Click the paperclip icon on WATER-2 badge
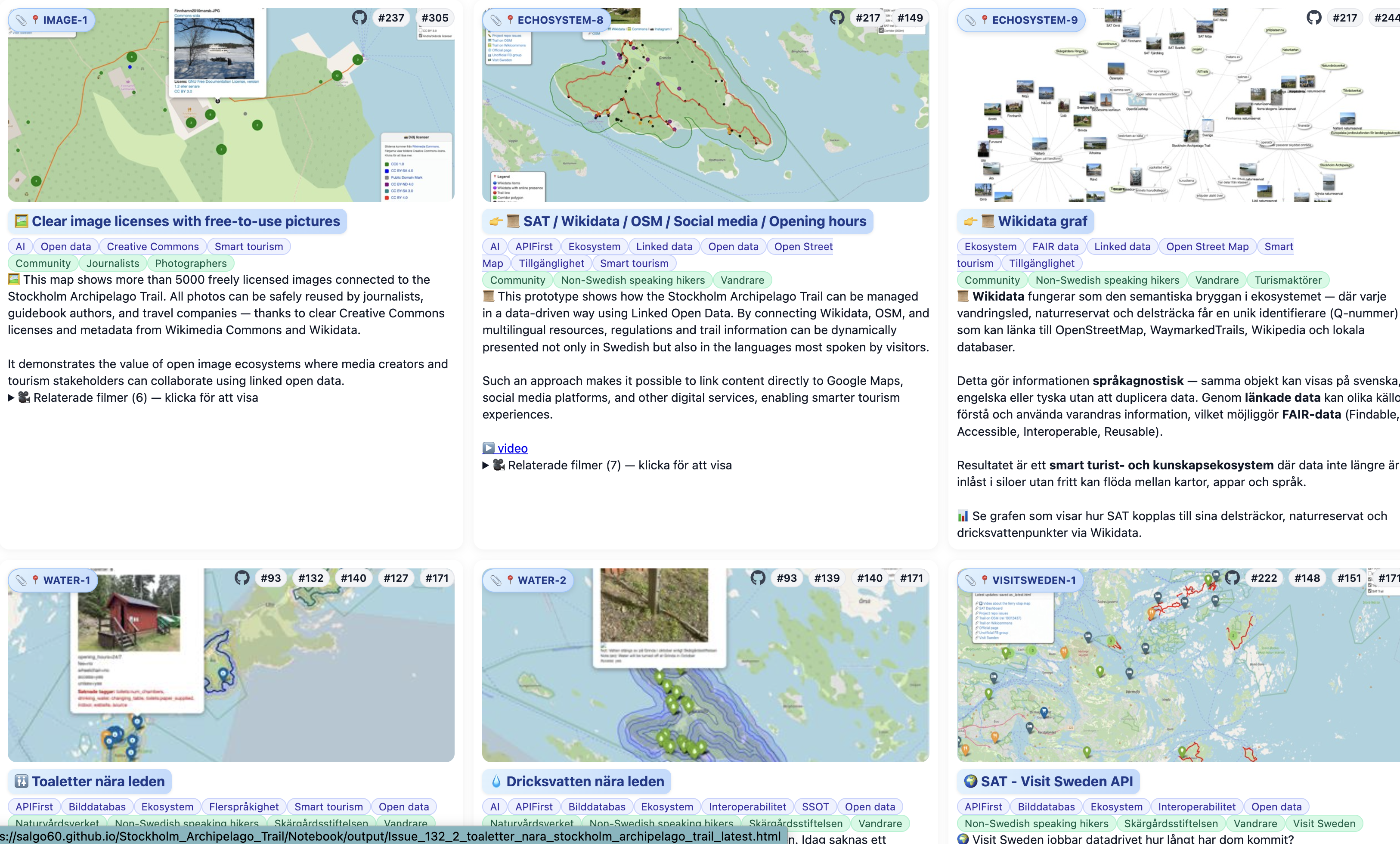The height and width of the screenshot is (844, 1400). coord(496,580)
